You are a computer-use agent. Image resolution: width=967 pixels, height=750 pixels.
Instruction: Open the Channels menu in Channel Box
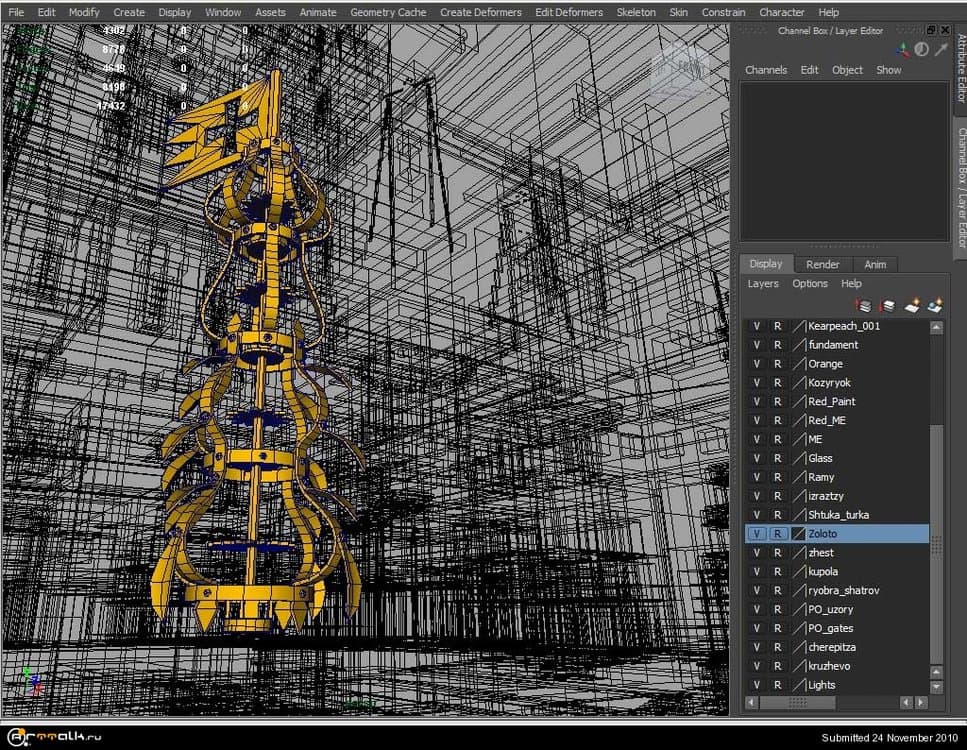[766, 70]
